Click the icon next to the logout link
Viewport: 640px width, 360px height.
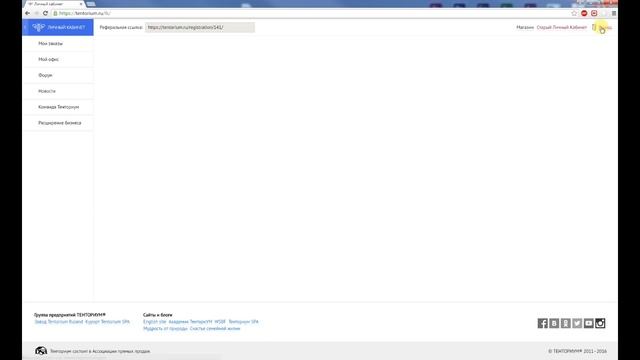pyautogui.click(x=594, y=27)
